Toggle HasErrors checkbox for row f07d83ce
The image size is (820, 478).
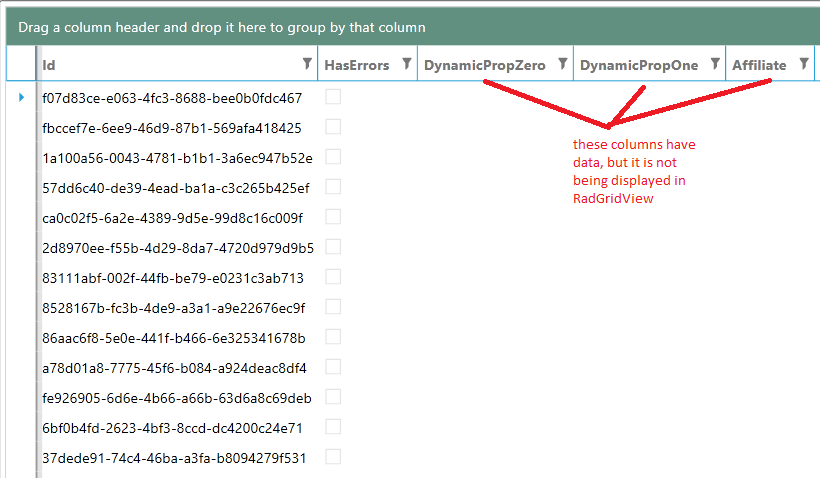[x=333, y=97]
